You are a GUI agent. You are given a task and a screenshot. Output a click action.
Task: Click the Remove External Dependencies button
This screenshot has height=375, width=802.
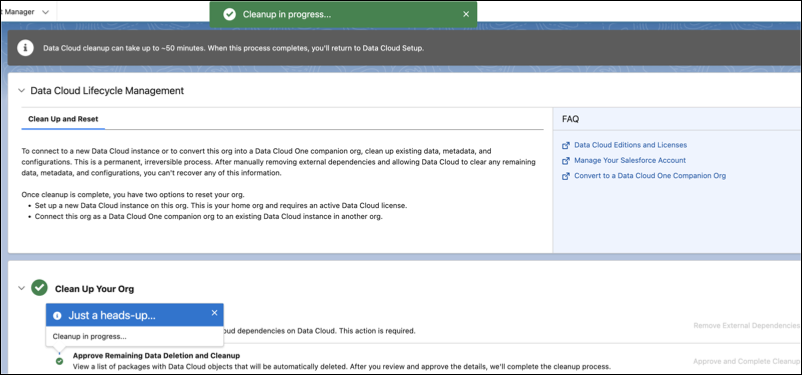(x=746, y=325)
